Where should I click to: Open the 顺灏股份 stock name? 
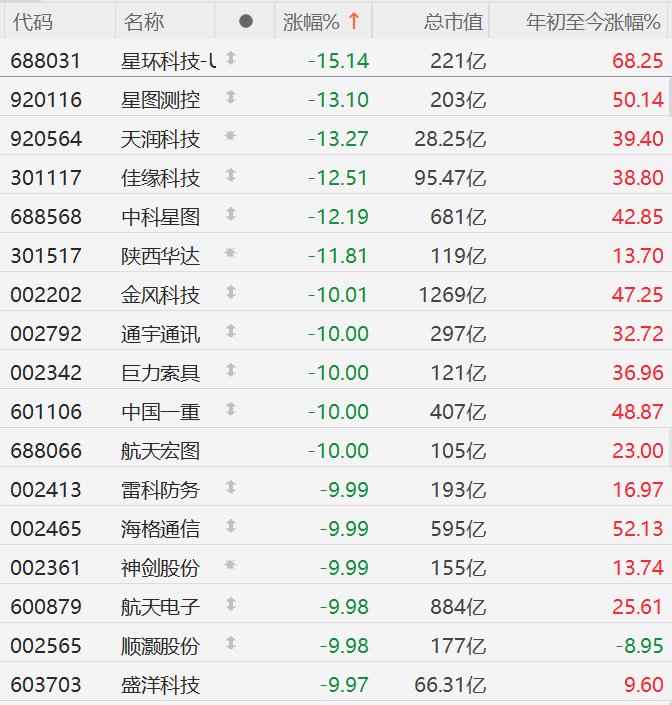(160, 646)
